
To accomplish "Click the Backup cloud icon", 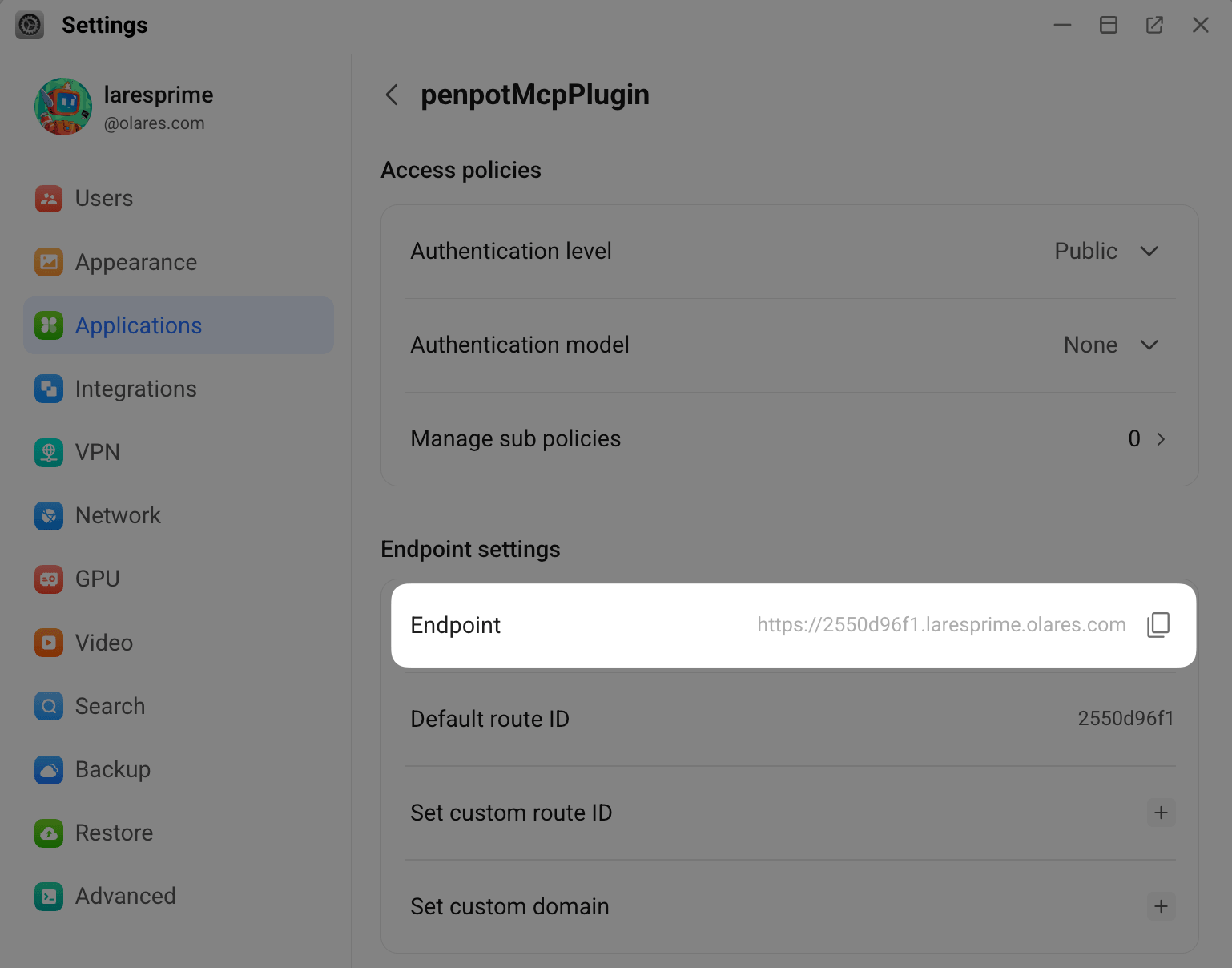I will pos(49,769).
